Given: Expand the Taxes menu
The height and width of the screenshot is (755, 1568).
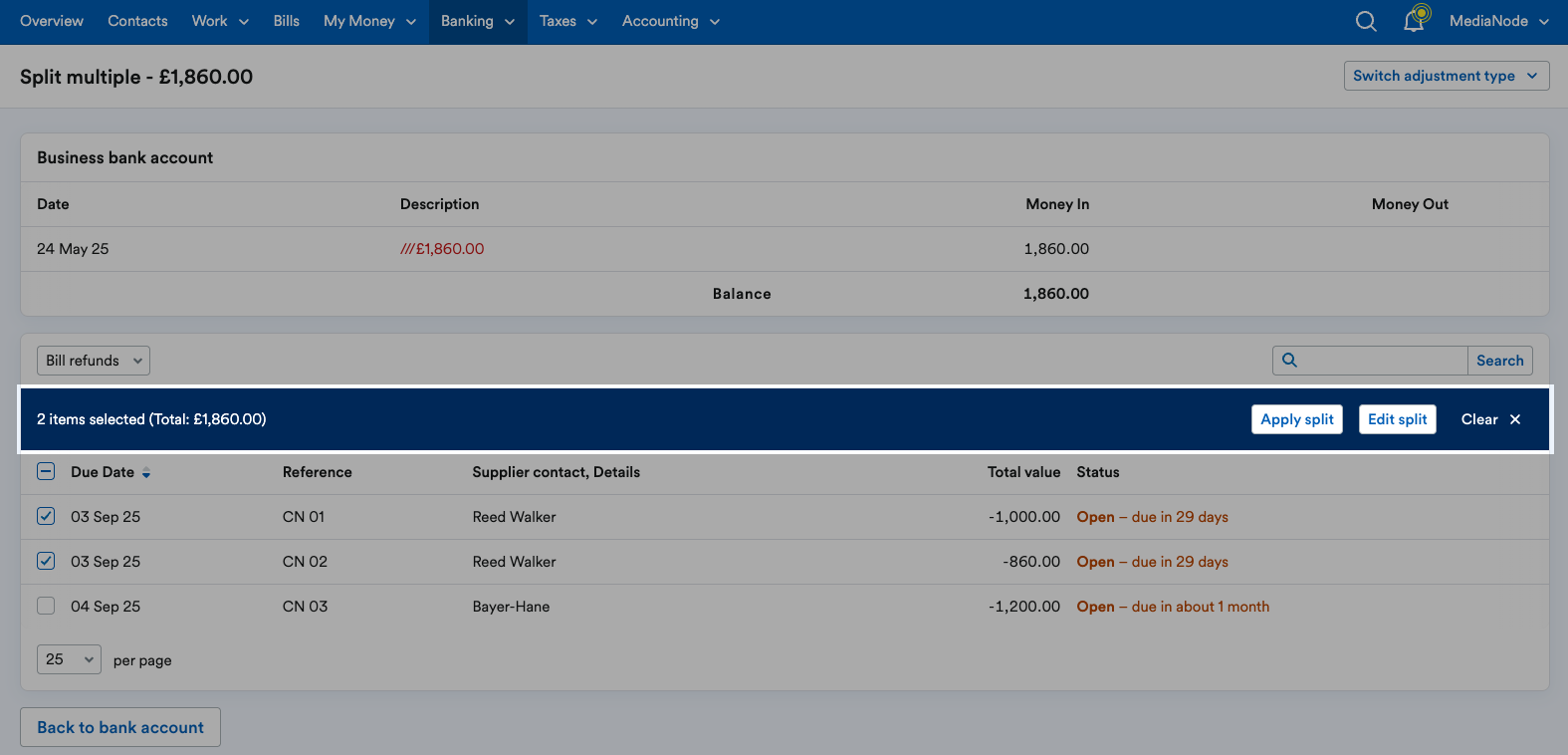Looking at the screenshot, I should (x=568, y=21).
